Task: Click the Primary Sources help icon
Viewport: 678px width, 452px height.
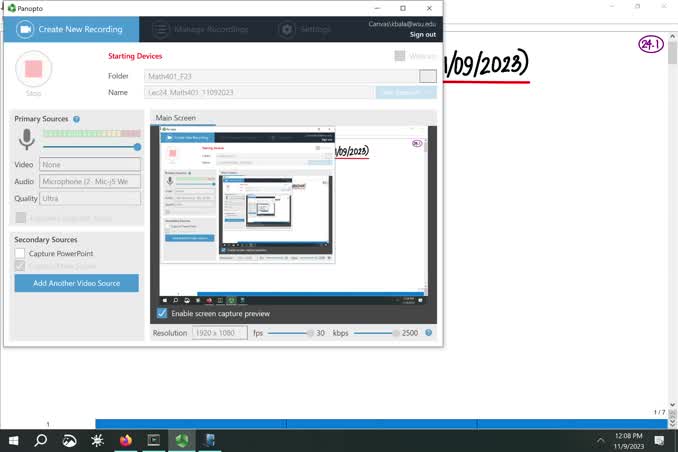Action: pos(76,119)
